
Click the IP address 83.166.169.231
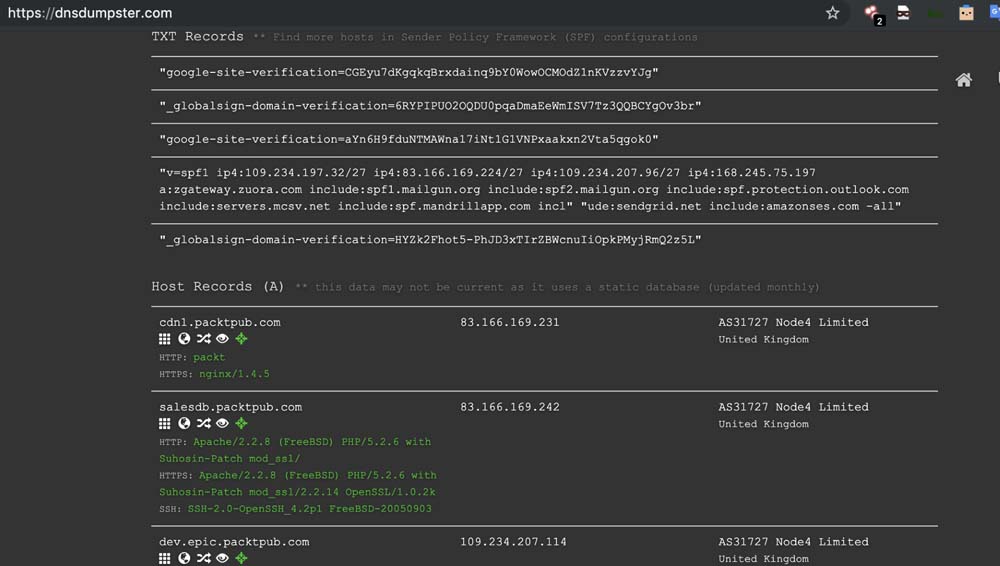click(510, 322)
